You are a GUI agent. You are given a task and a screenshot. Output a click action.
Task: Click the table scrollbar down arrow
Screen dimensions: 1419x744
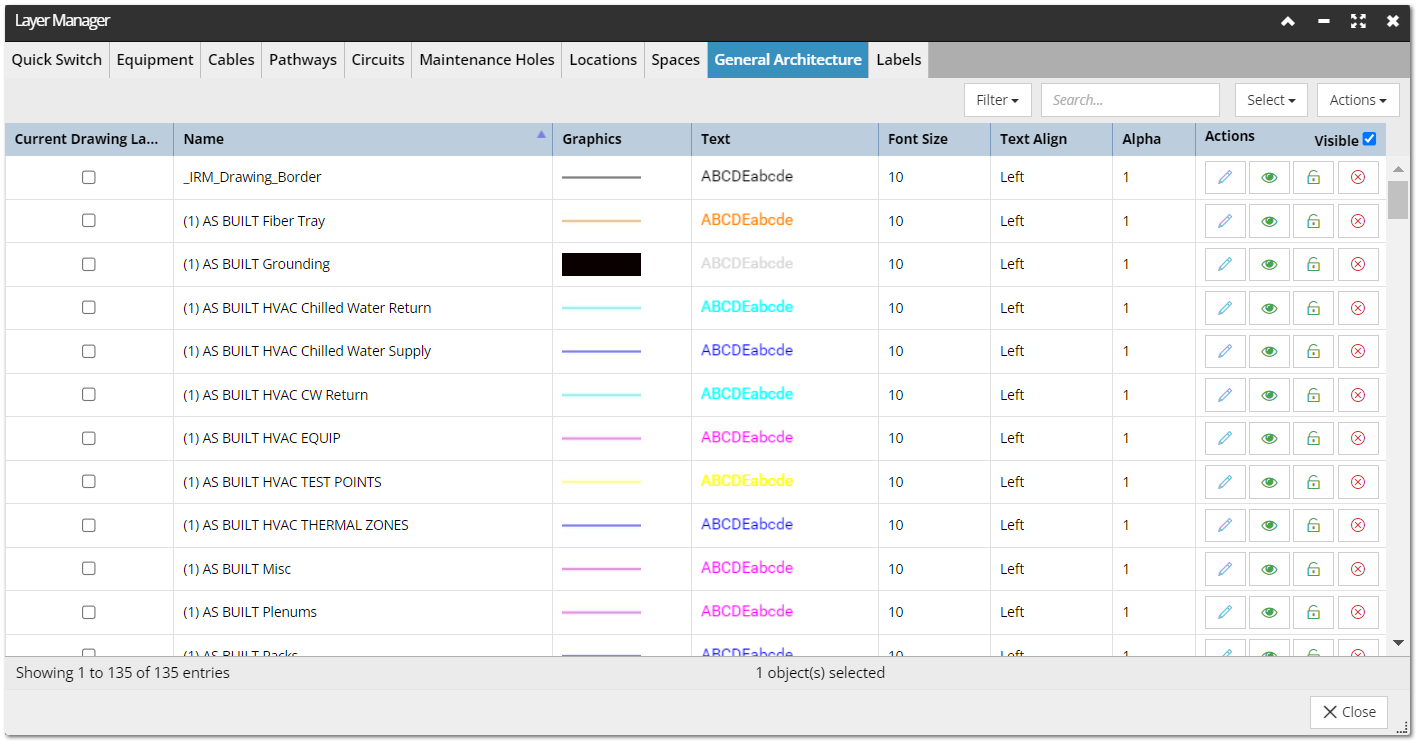[1398, 643]
